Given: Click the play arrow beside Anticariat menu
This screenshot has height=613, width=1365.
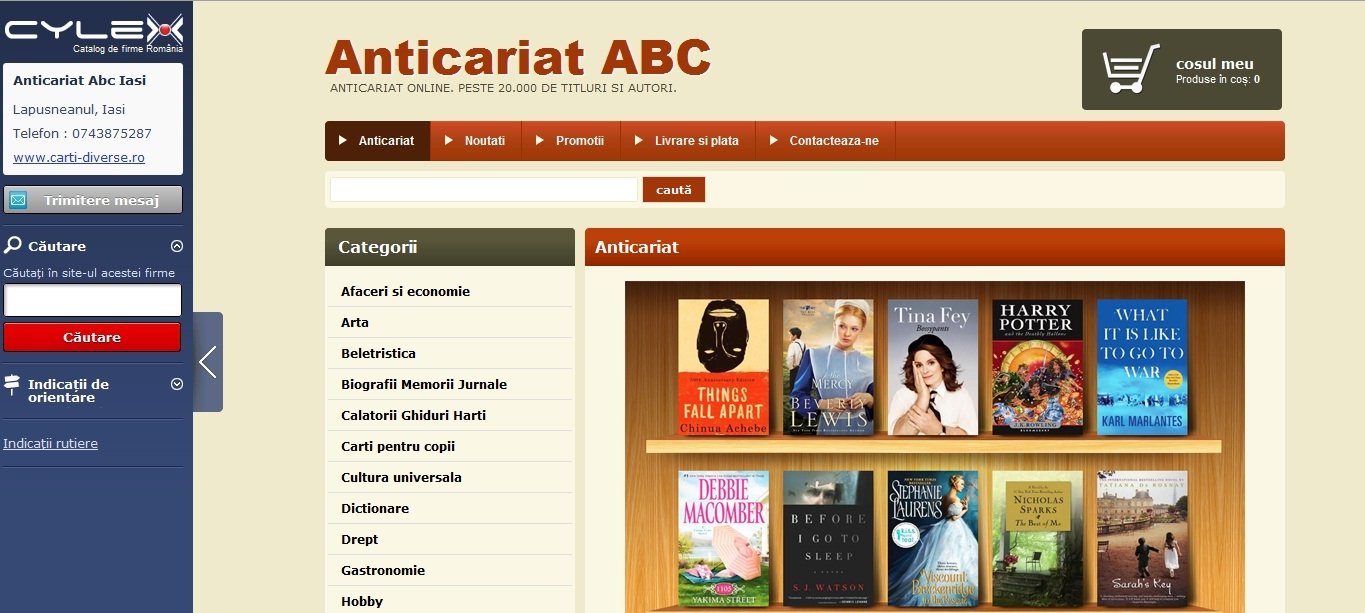Looking at the screenshot, I should [343, 140].
